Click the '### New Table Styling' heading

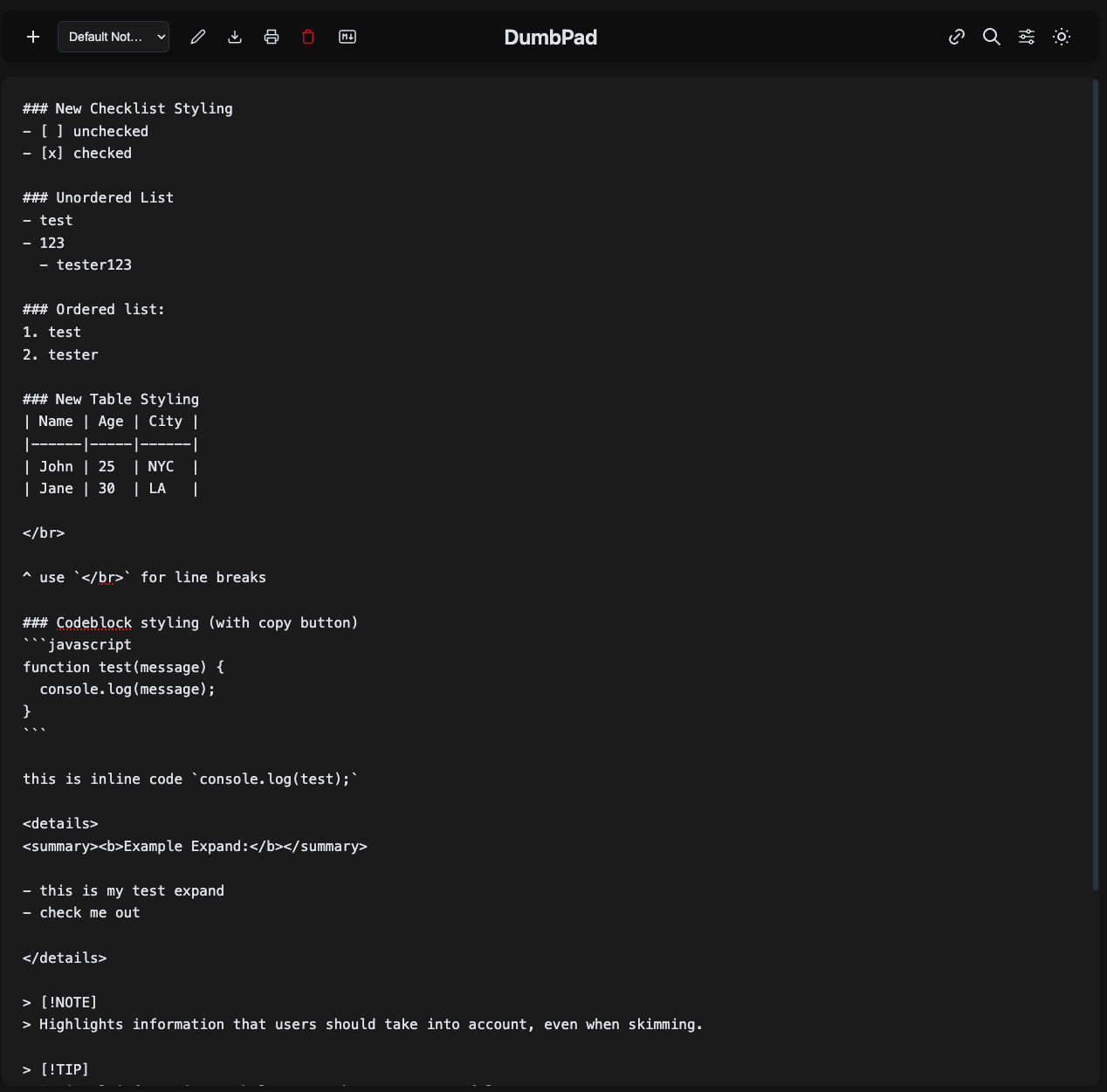point(111,399)
